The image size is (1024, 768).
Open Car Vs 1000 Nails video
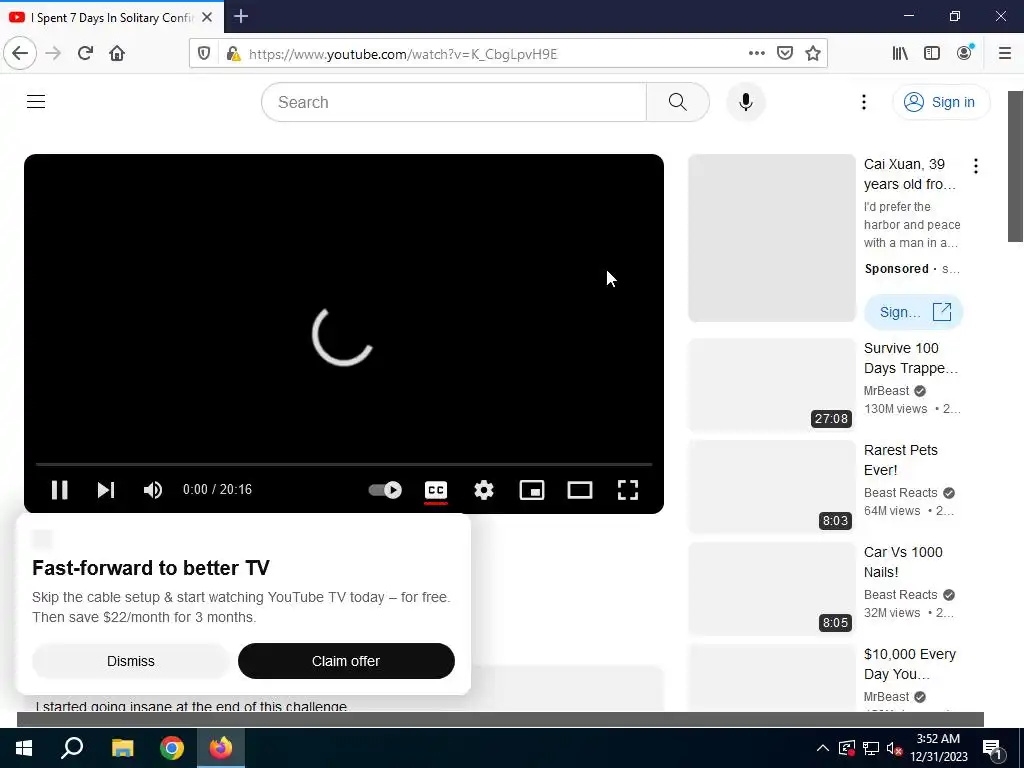coord(903,562)
